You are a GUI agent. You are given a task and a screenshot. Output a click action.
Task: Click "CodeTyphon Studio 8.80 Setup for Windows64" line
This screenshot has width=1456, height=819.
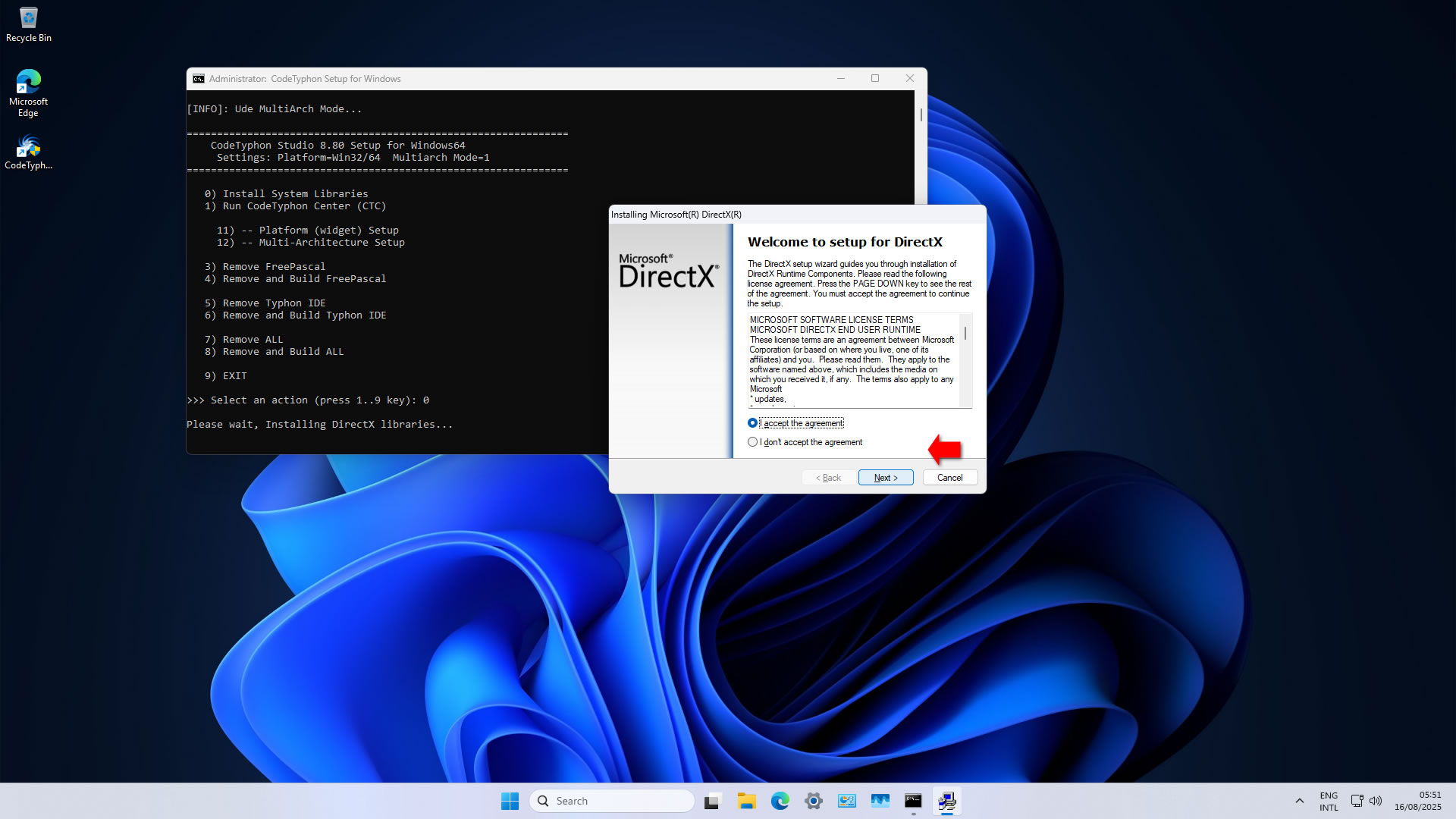337,146
